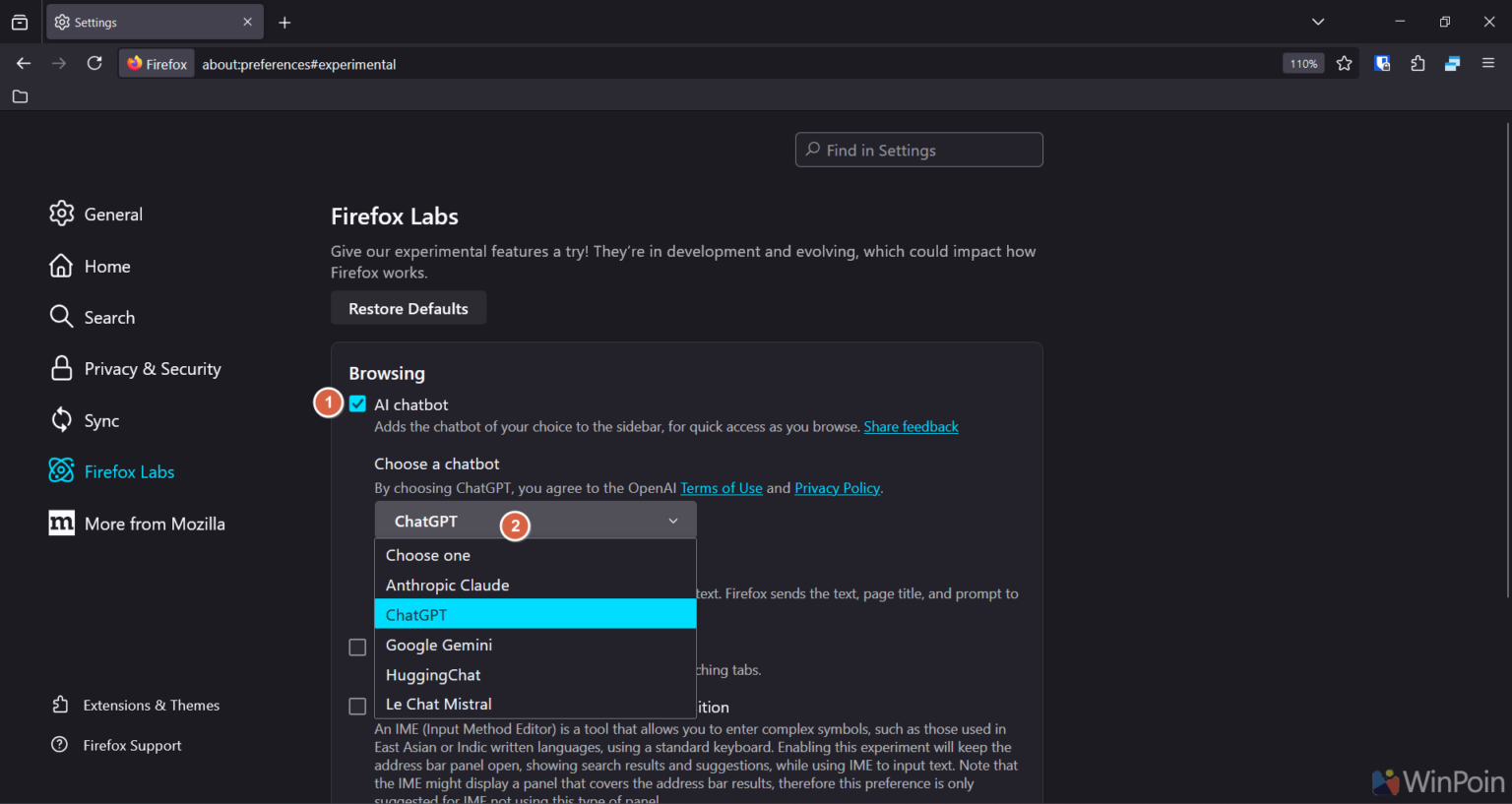Image resolution: width=1512 pixels, height=804 pixels.
Task: Open a new tab with plus button
Action: [284, 22]
